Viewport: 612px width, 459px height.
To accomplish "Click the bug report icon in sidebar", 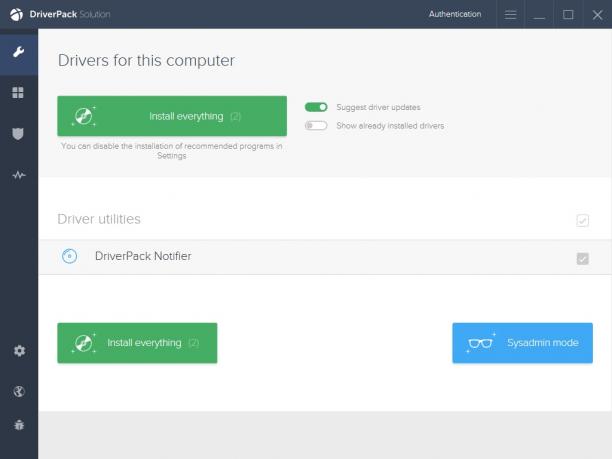I will 19,425.
